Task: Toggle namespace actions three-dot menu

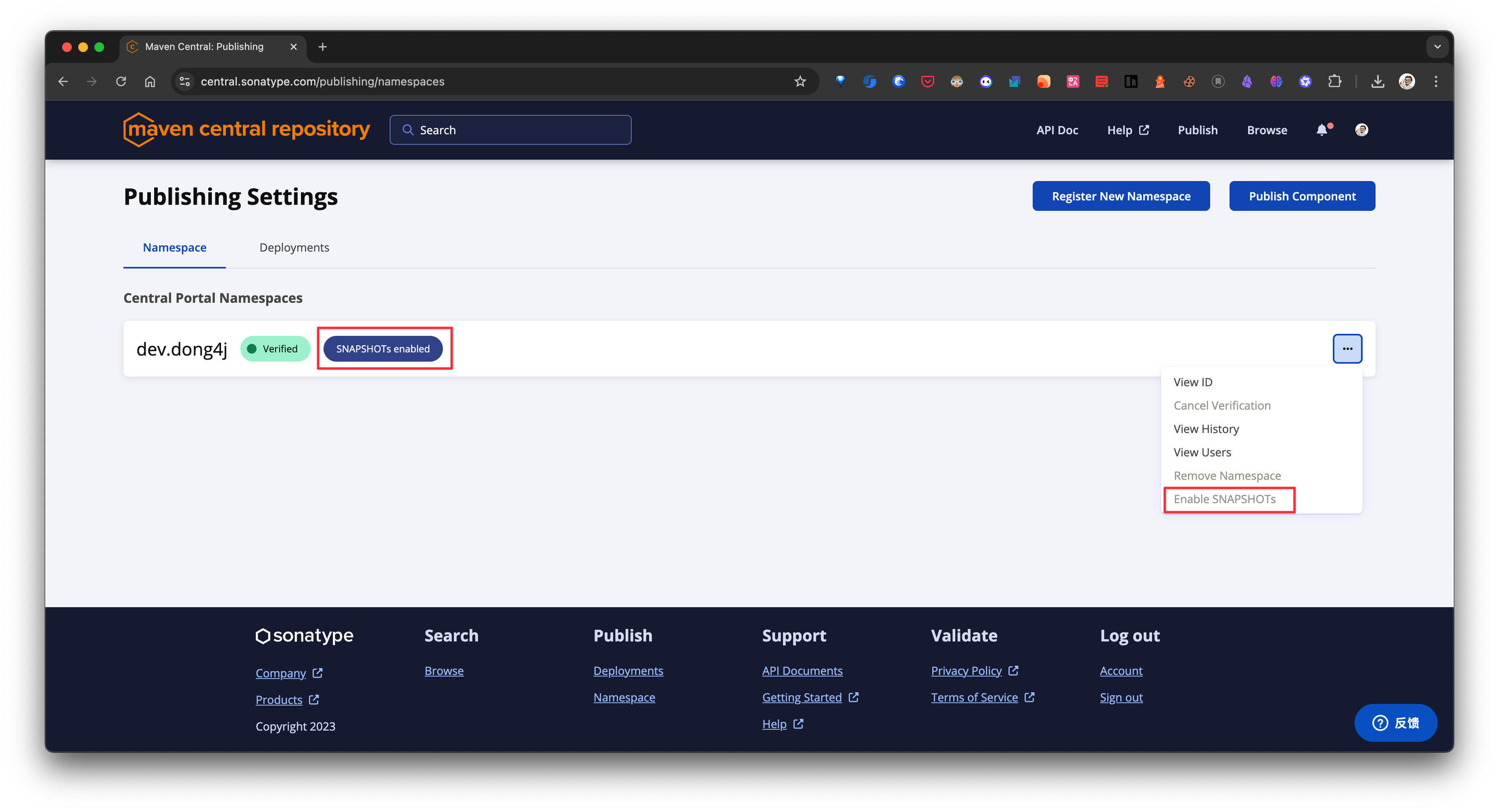Action: point(1347,348)
